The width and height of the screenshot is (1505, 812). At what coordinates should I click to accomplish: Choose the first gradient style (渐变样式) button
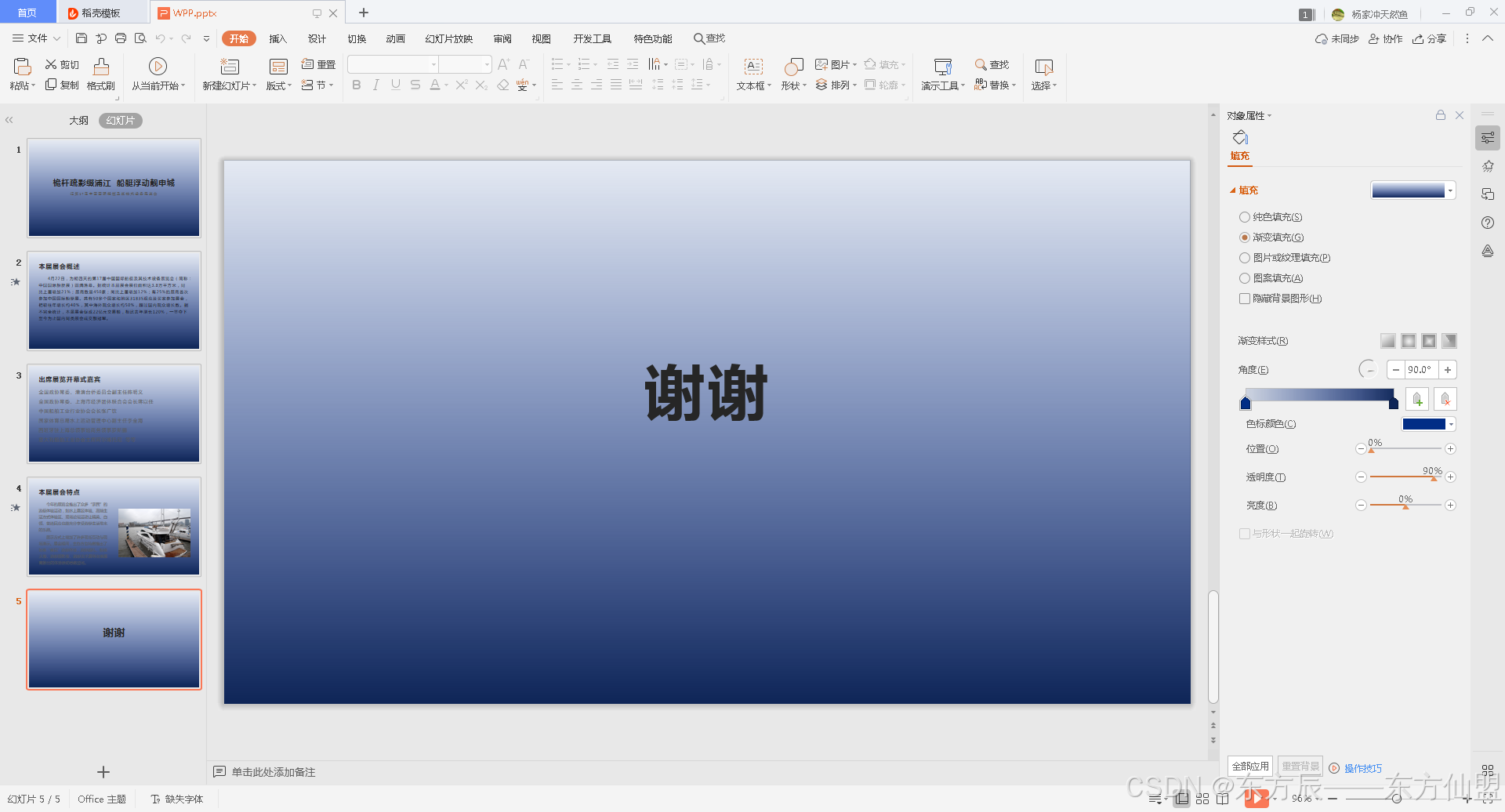pyautogui.click(x=1388, y=341)
